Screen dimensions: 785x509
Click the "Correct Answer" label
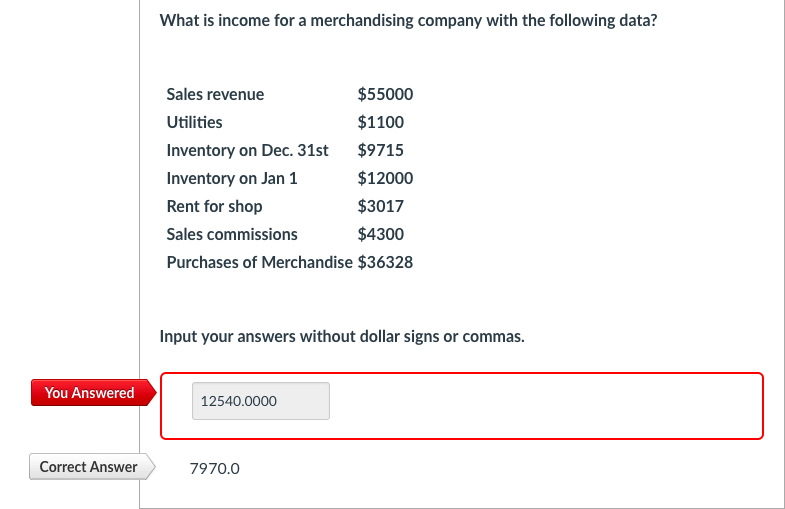pyautogui.click(x=89, y=467)
